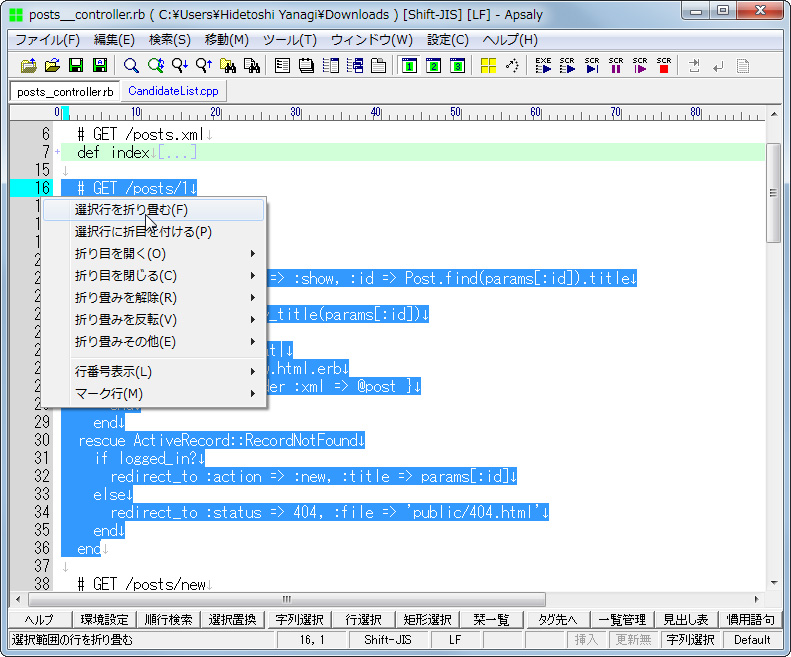
Task: Expand the 折り目を開く(O) submenu
Action: 153,254
